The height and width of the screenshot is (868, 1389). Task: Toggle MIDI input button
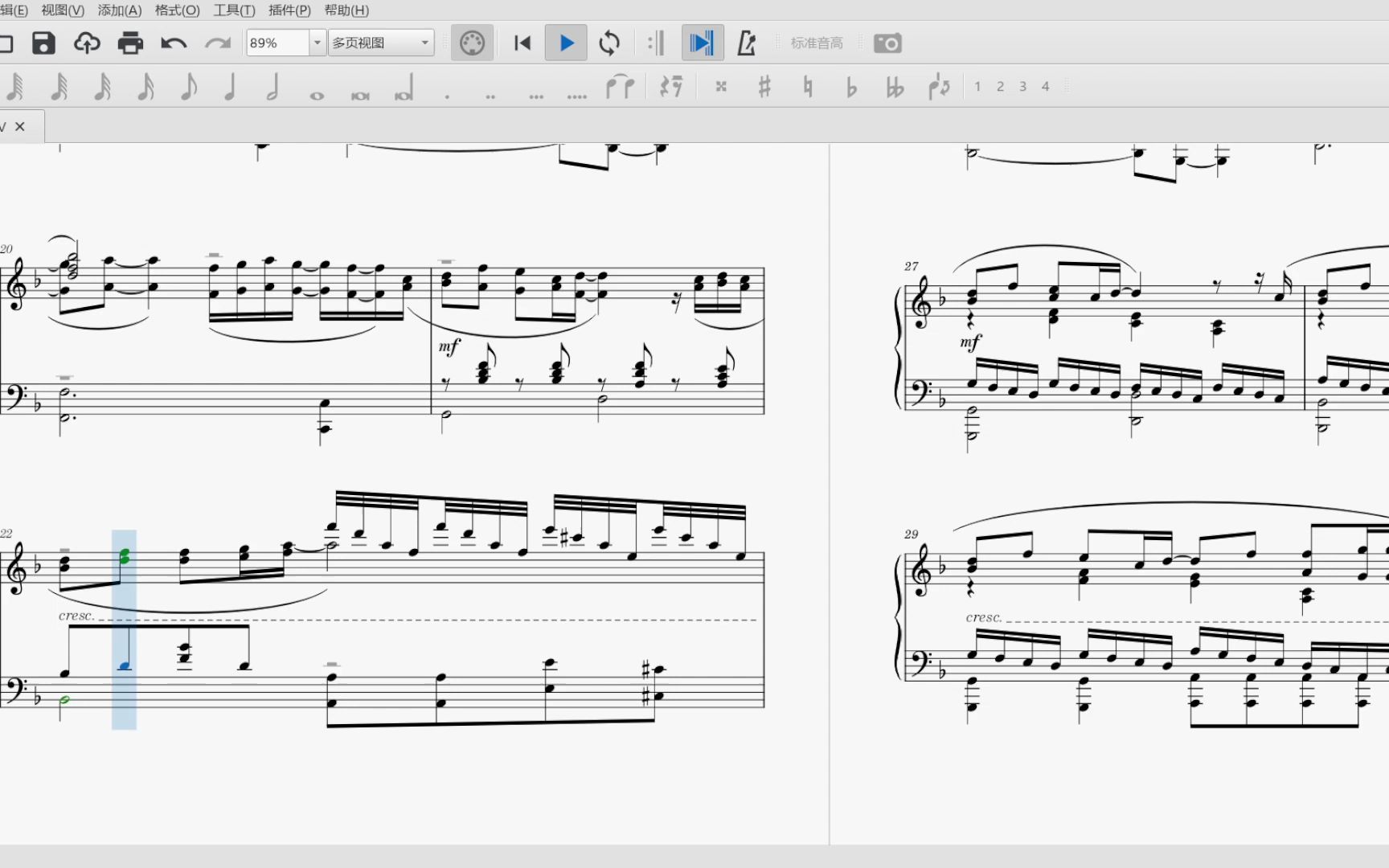pos(472,43)
